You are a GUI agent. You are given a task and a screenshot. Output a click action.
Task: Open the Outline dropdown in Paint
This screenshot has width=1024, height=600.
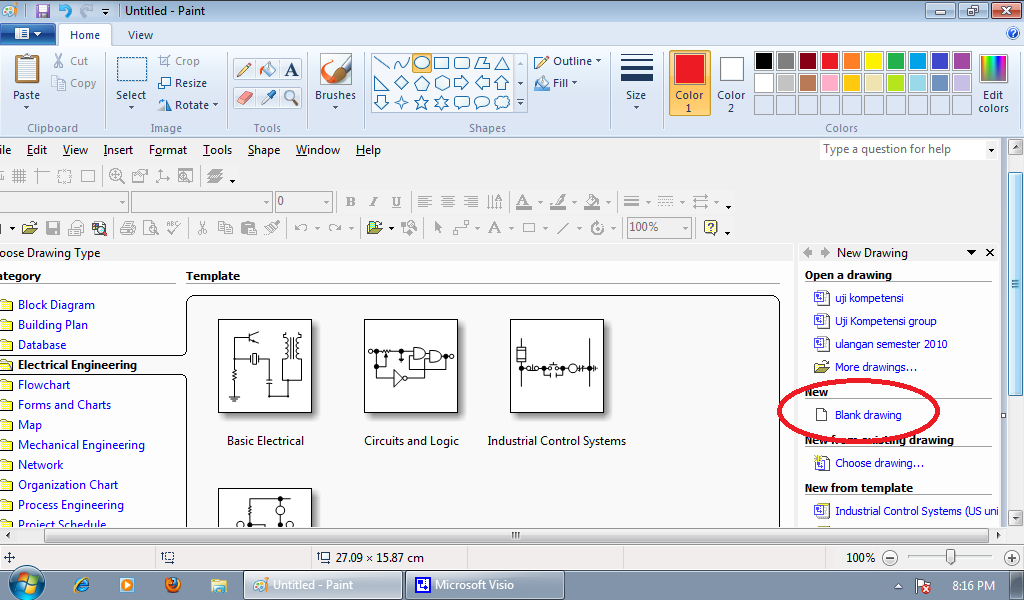(x=568, y=61)
